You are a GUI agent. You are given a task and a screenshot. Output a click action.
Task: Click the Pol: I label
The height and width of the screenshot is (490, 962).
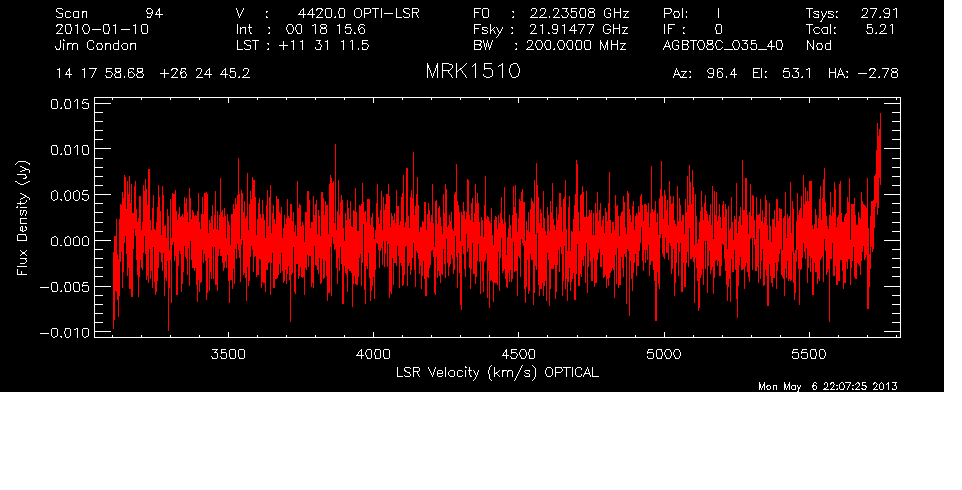691,13
